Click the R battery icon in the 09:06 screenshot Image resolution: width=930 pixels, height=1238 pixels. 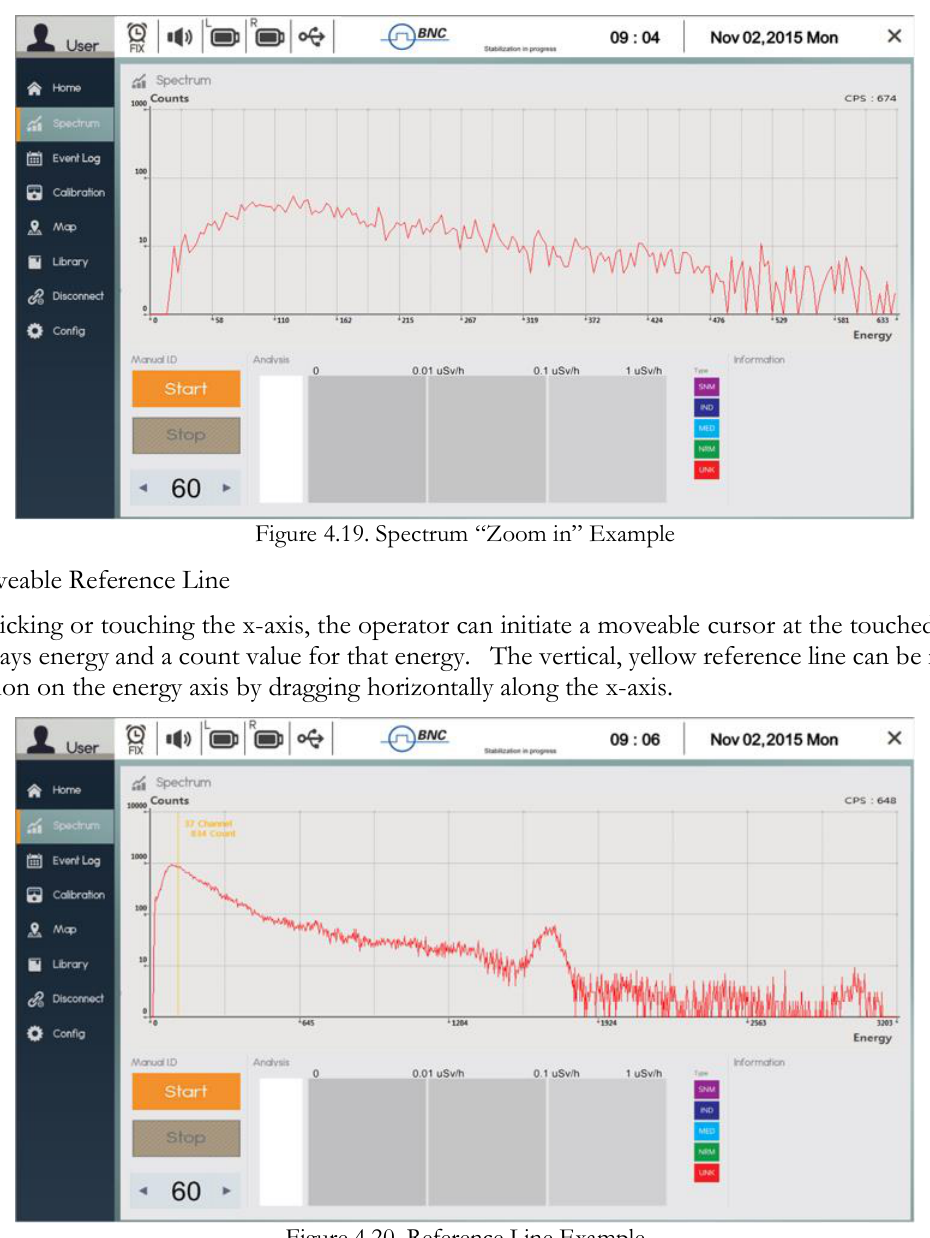269,739
